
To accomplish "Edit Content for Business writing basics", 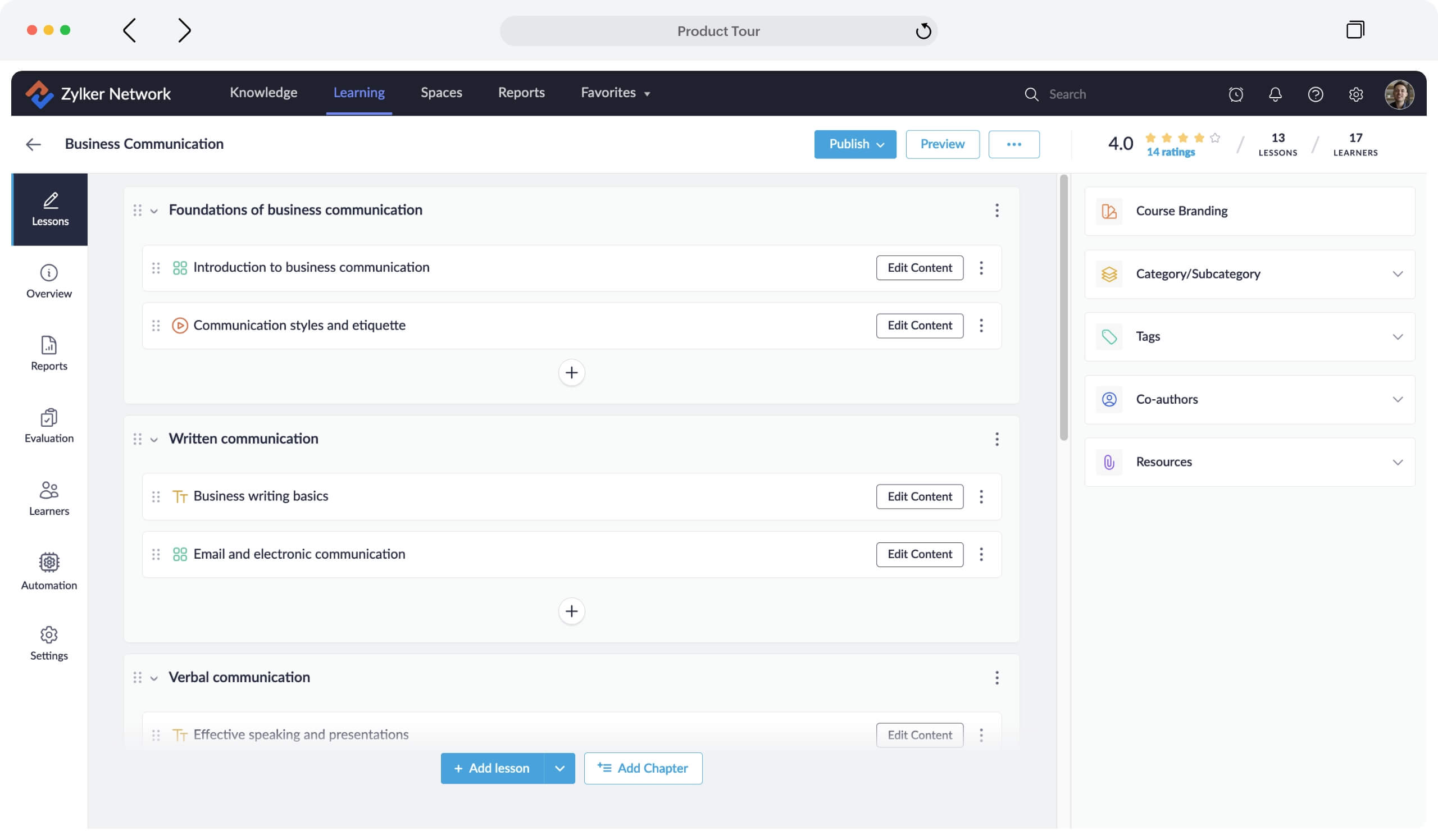I will pos(920,497).
